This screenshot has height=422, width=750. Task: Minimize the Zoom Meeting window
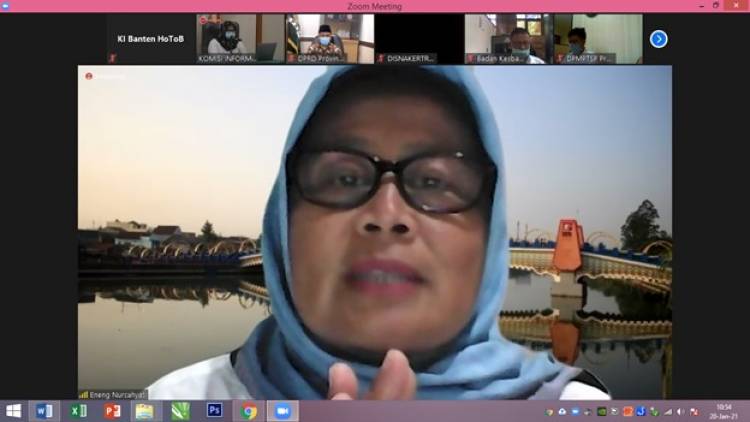pyautogui.click(x=701, y=6)
